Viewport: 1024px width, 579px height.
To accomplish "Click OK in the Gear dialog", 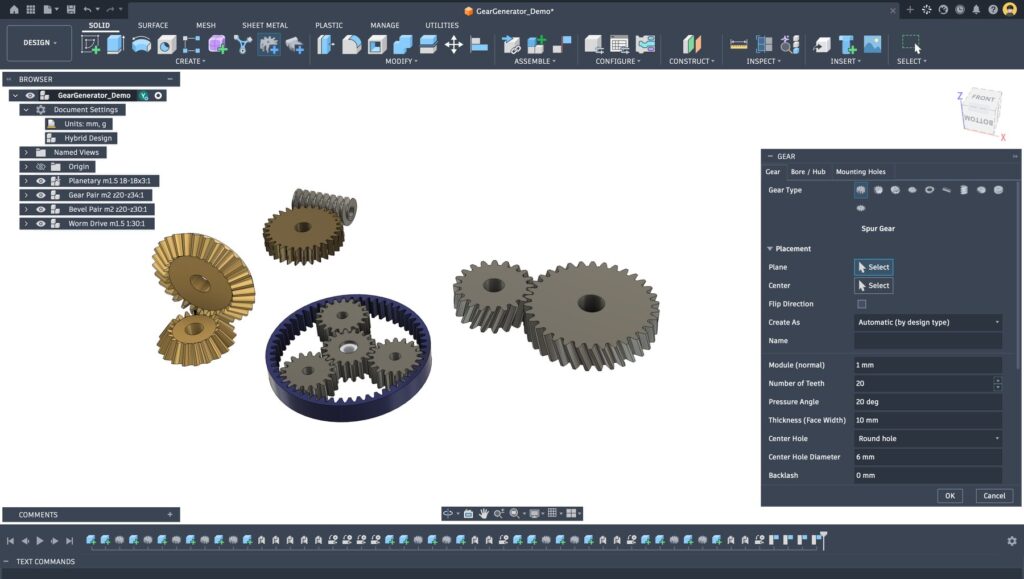I will 950,496.
